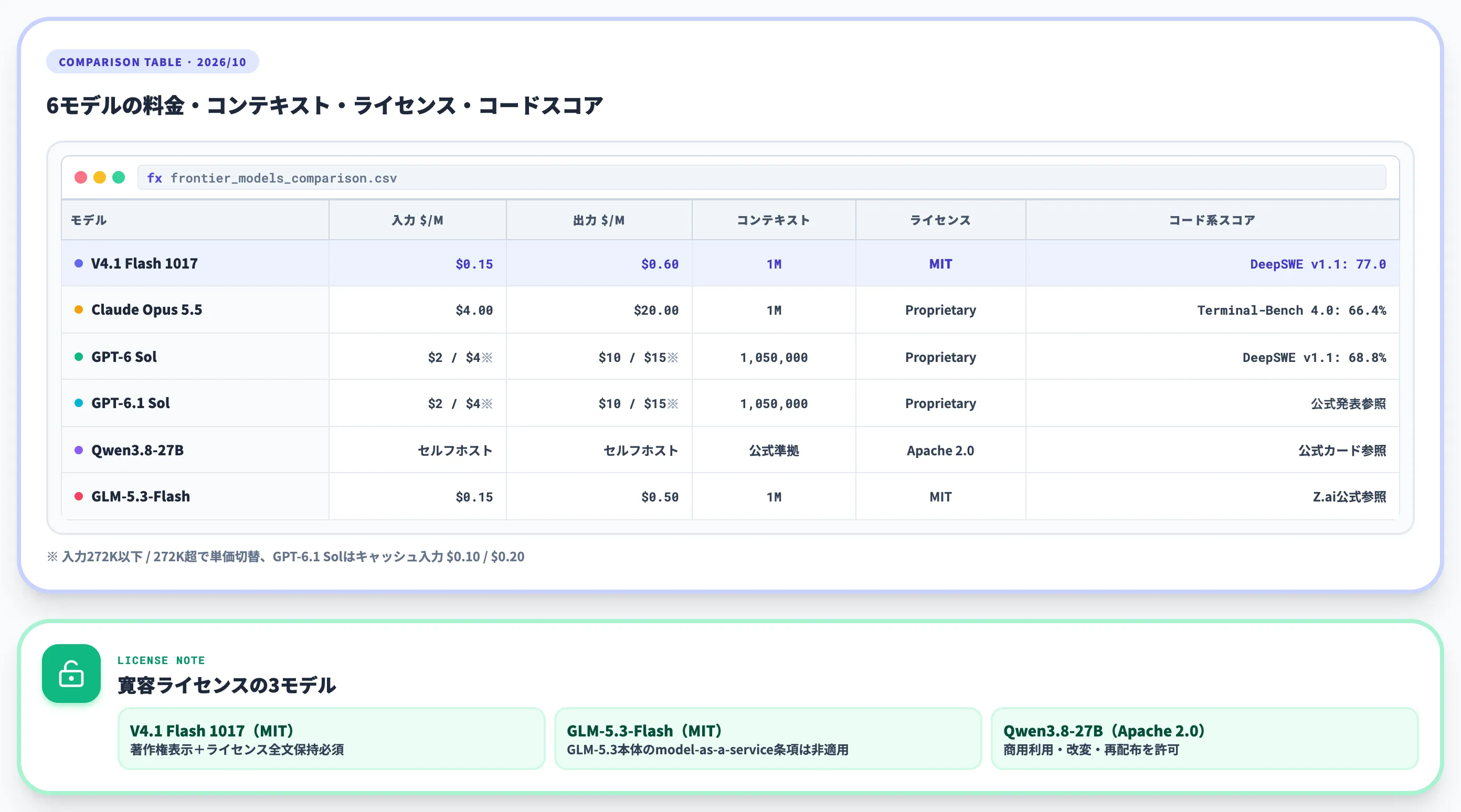Screen dimensions: 1461x812
Task: Click the 寛容ライセンスの3モデル heading
Action: 227,685
